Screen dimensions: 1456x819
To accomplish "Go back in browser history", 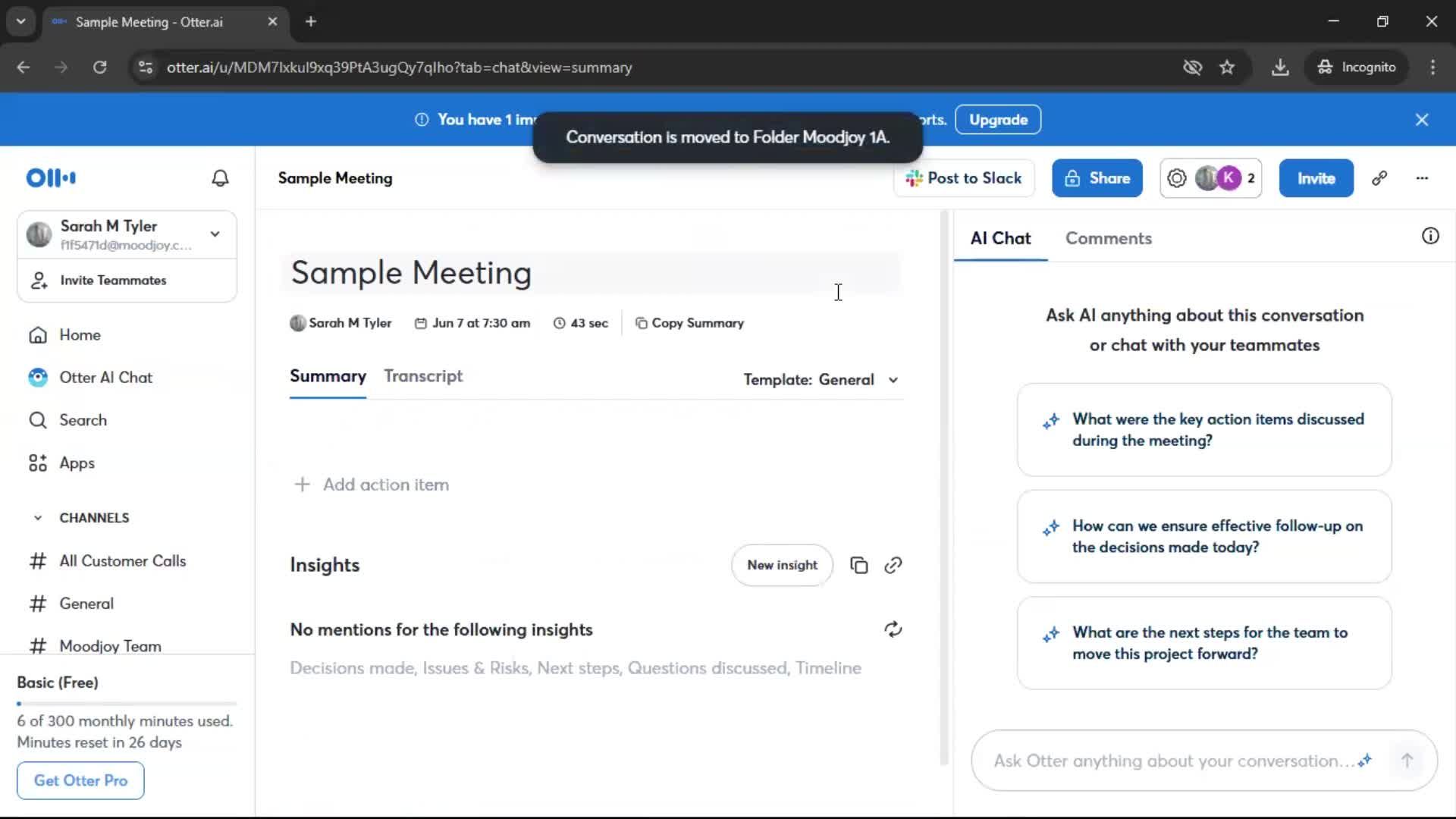I will point(24,67).
